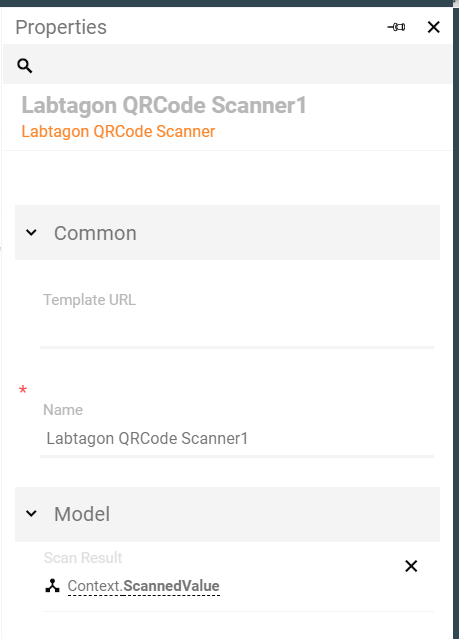Click the Model section header label

coord(82,514)
